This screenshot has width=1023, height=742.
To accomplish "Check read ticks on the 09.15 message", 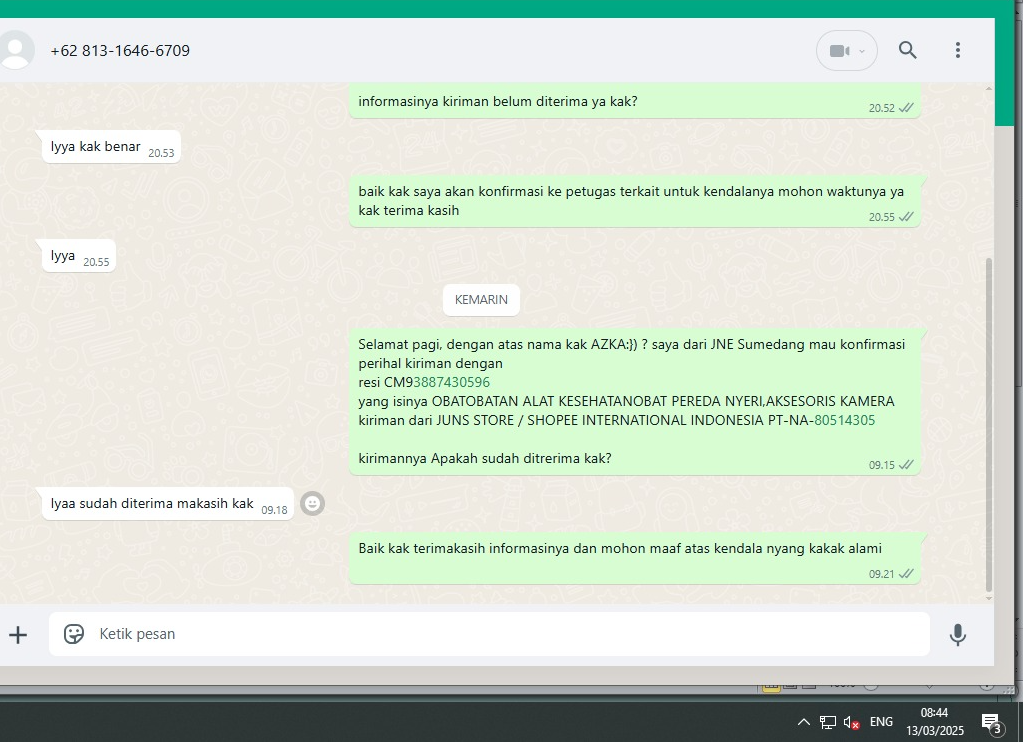I will point(906,465).
